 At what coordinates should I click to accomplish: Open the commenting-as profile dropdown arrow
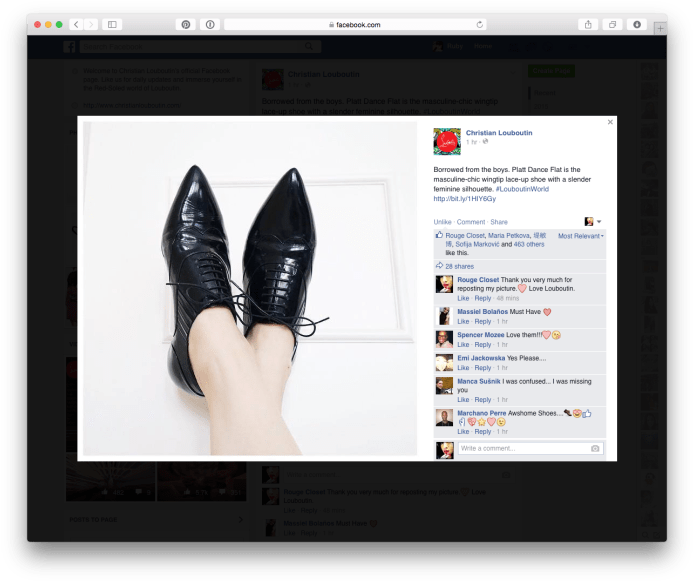tap(599, 222)
